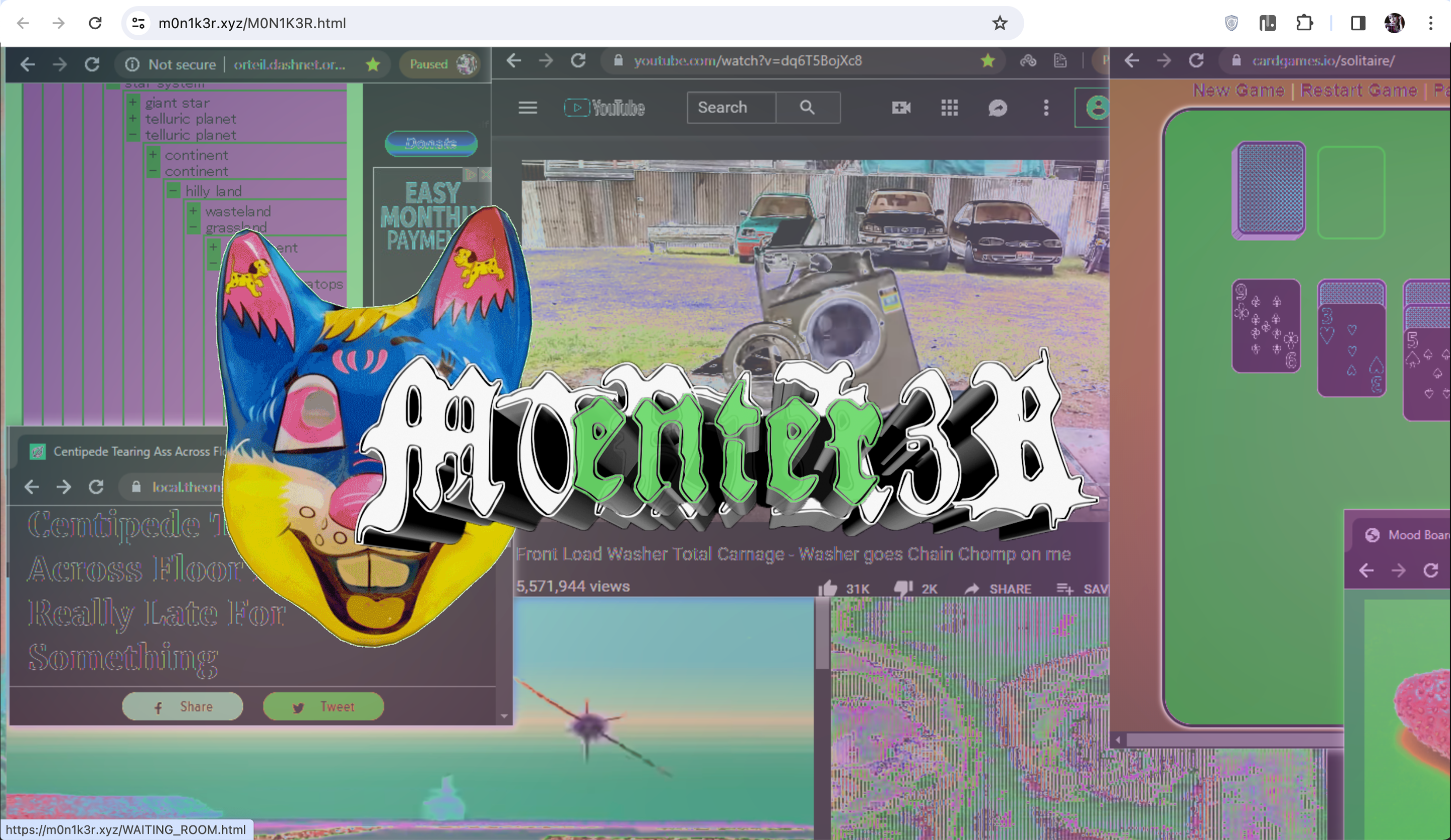The image size is (1451, 840).
Task: Reload the m0n1k3r.xyz page from the main Chrome toolbar
Action: [95, 23]
